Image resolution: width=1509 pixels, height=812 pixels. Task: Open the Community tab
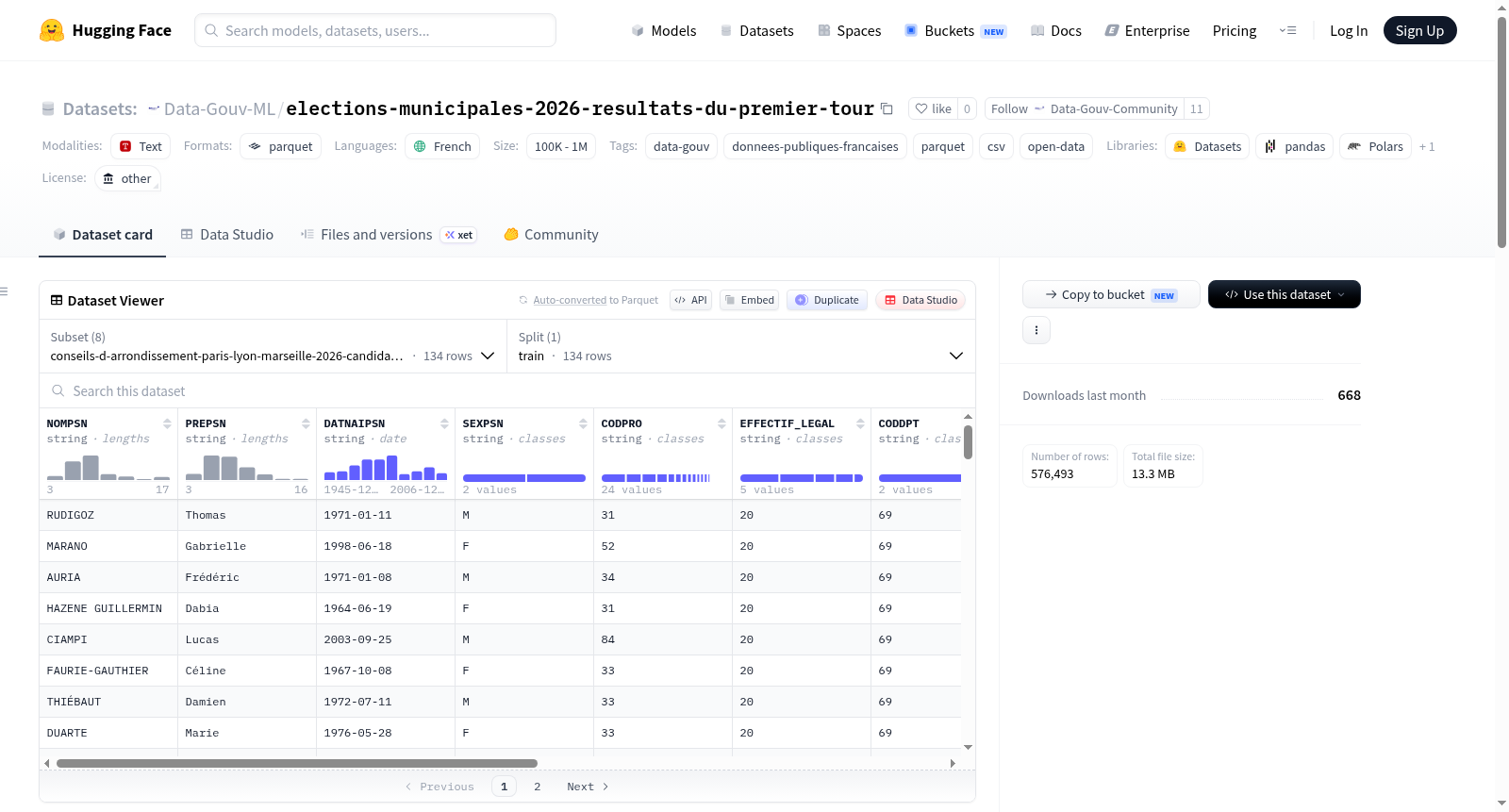click(x=551, y=234)
